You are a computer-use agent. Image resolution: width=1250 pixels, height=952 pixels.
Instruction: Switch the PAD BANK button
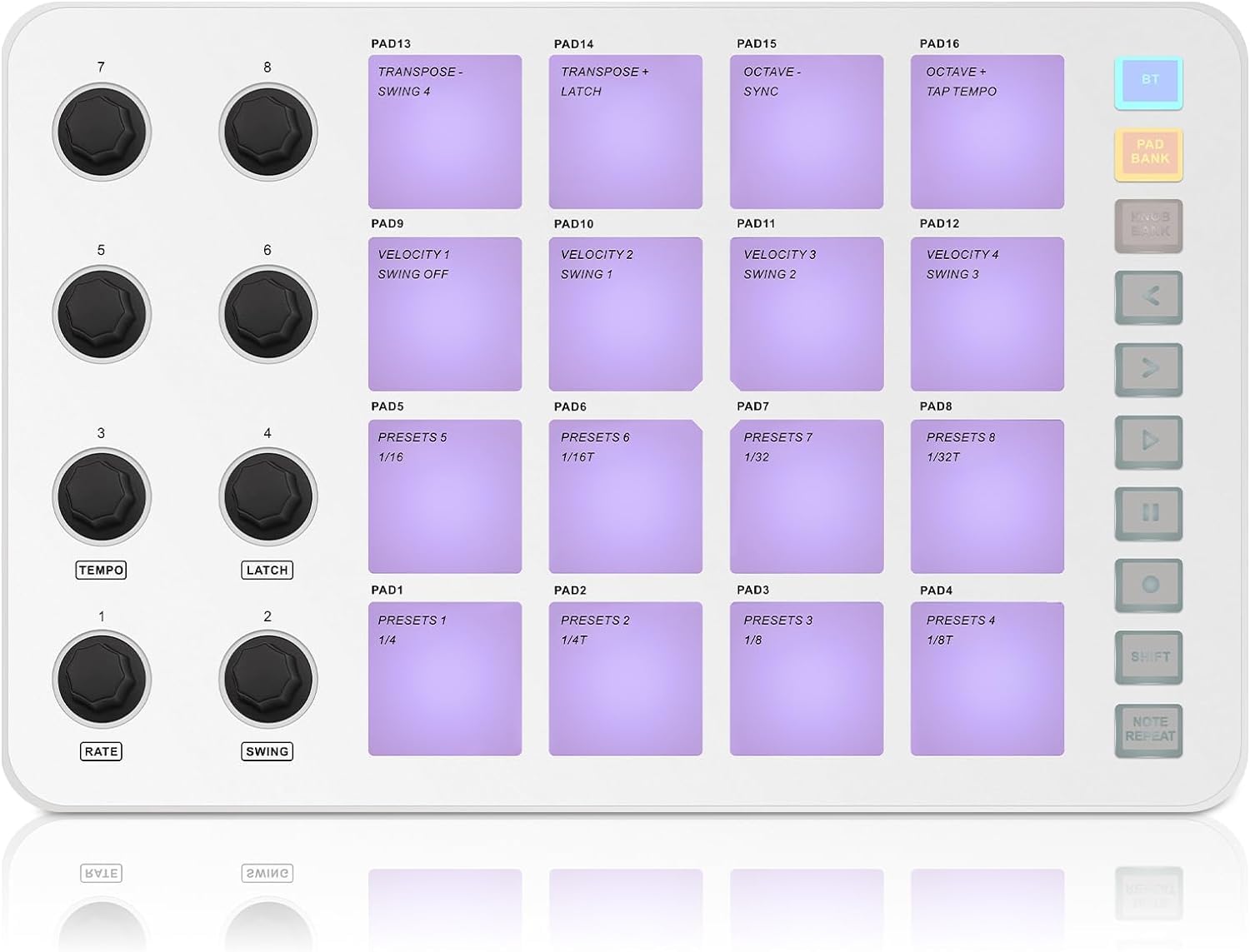[x=1148, y=153]
